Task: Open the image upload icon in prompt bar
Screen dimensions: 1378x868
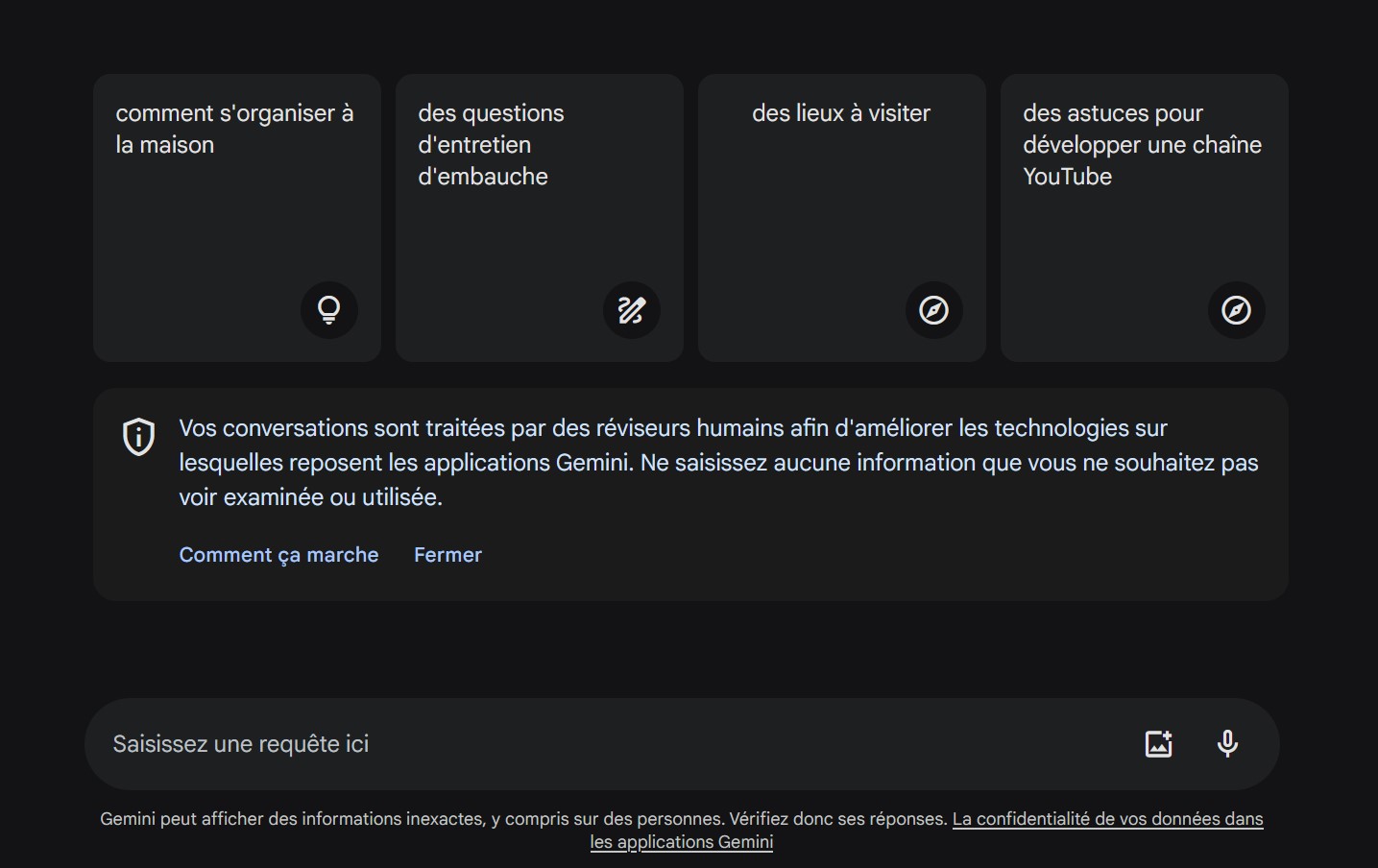Action: tap(1158, 744)
